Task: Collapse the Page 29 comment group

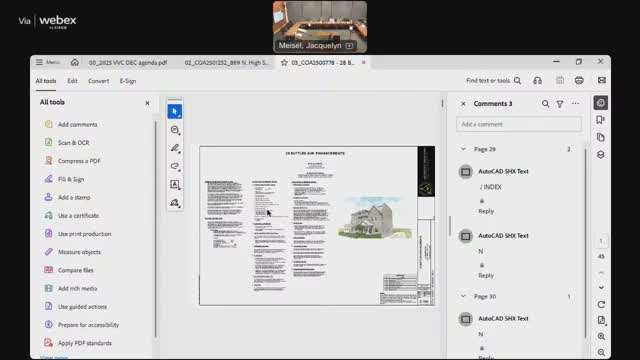Action: point(463,149)
